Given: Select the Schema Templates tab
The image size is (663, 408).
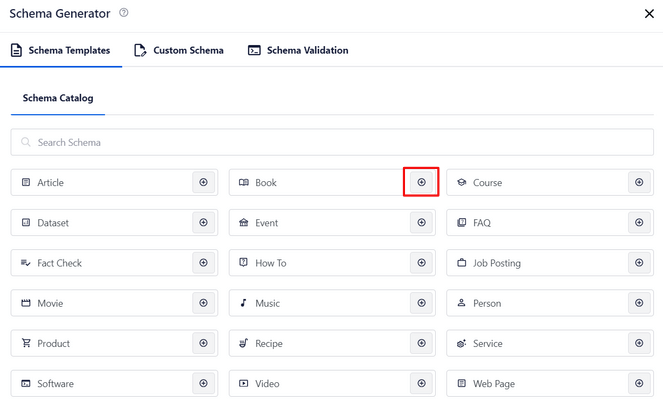Looking at the screenshot, I should coord(60,50).
